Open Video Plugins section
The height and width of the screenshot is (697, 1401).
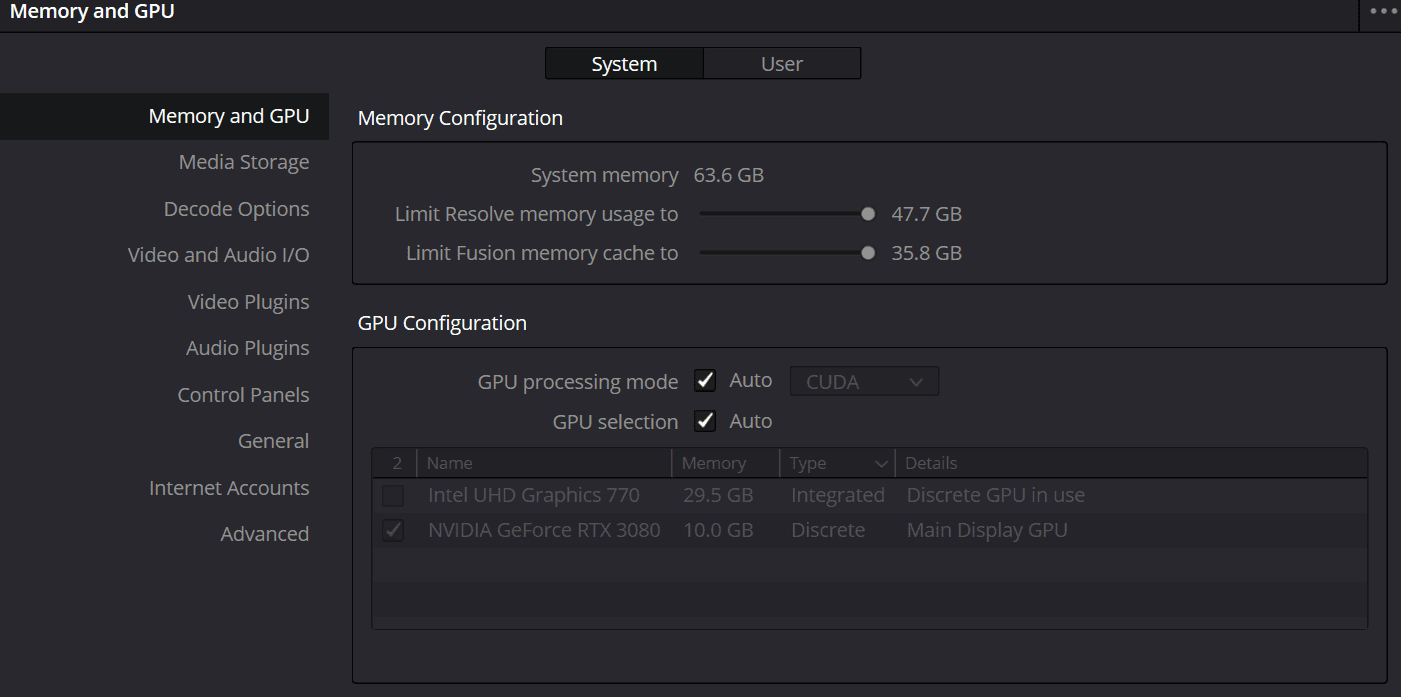249,302
